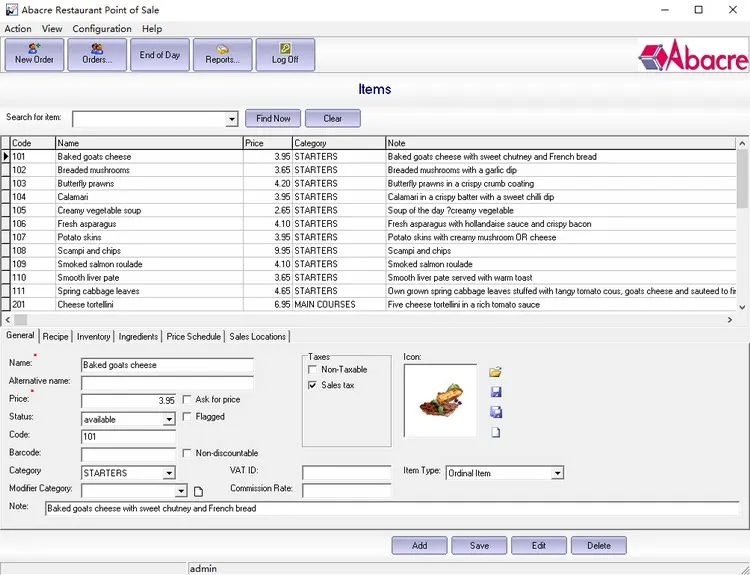Select the Breaded mushrooms row
Image resolution: width=750 pixels, height=575 pixels.
(x=368, y=170)
